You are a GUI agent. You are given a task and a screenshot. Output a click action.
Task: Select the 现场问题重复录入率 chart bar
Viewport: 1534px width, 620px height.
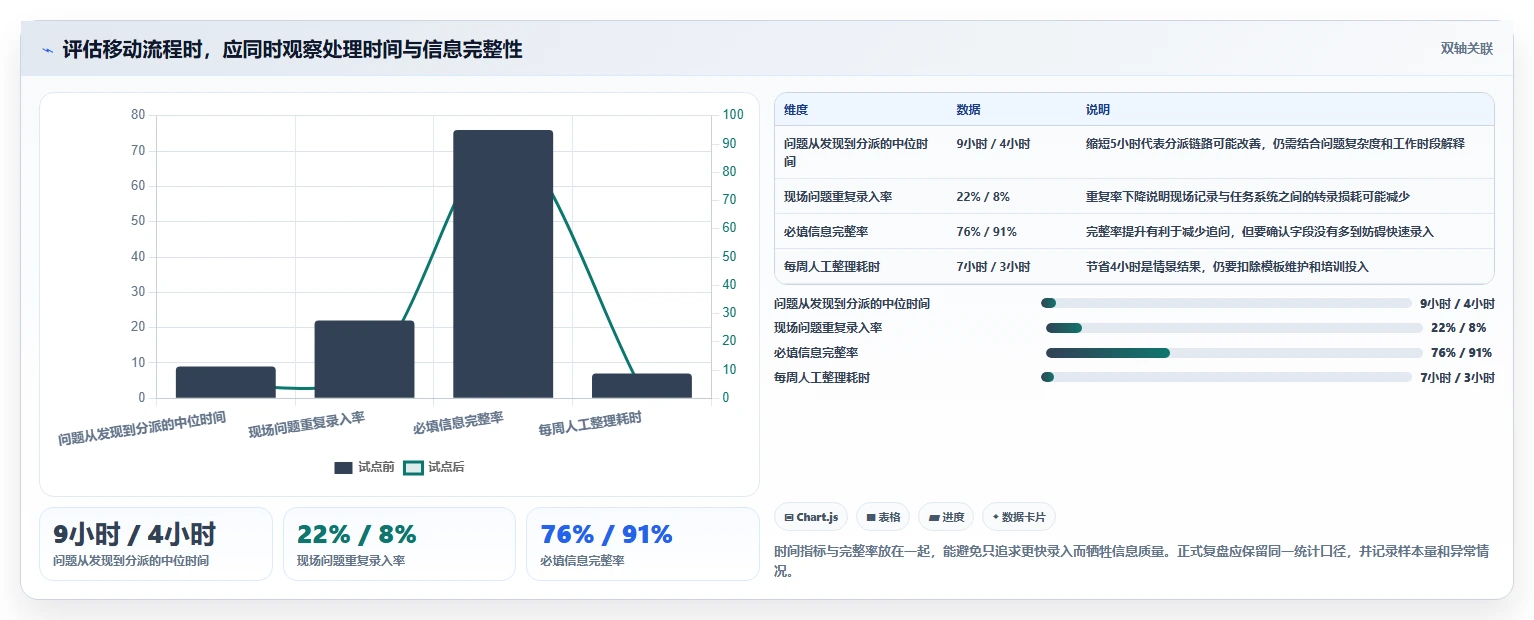tap(364, 359)
